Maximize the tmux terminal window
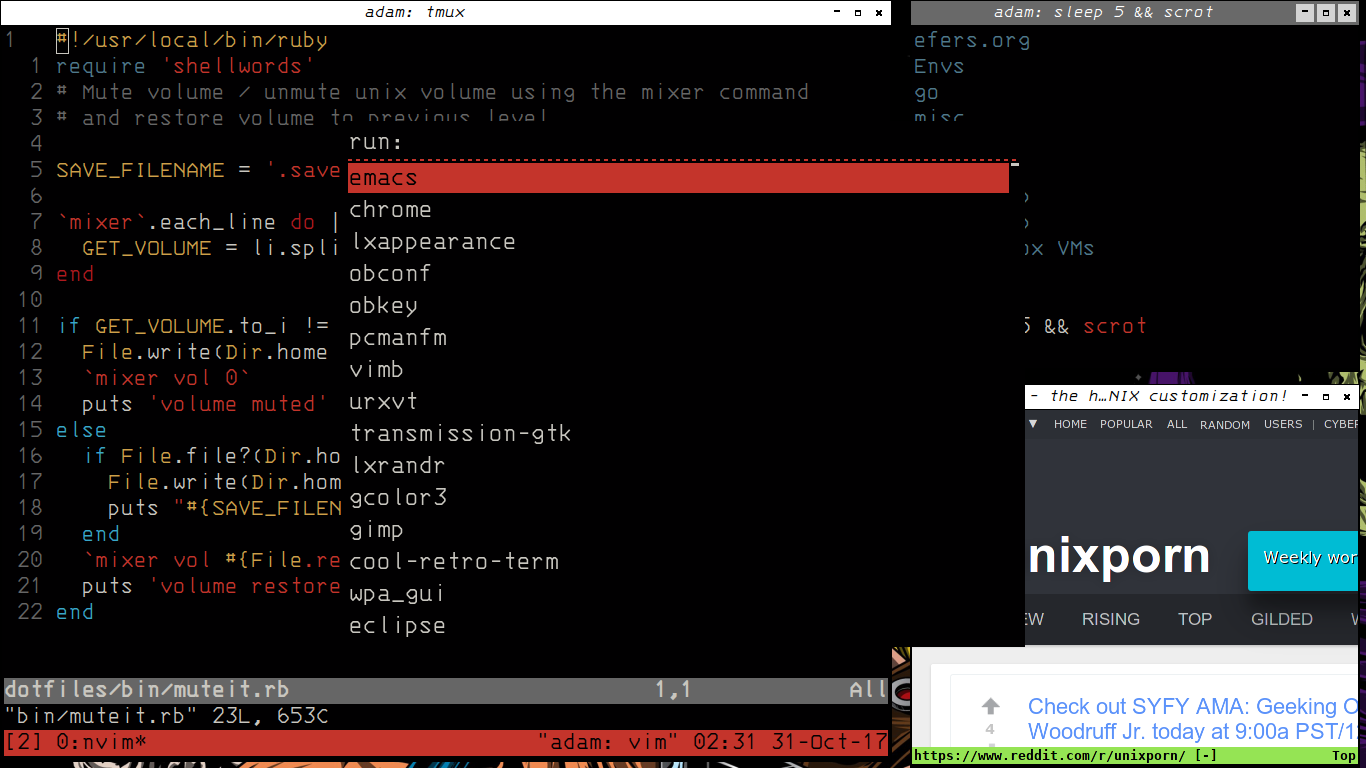Viewport: 1366px width, 768px height. pos(858,13)
